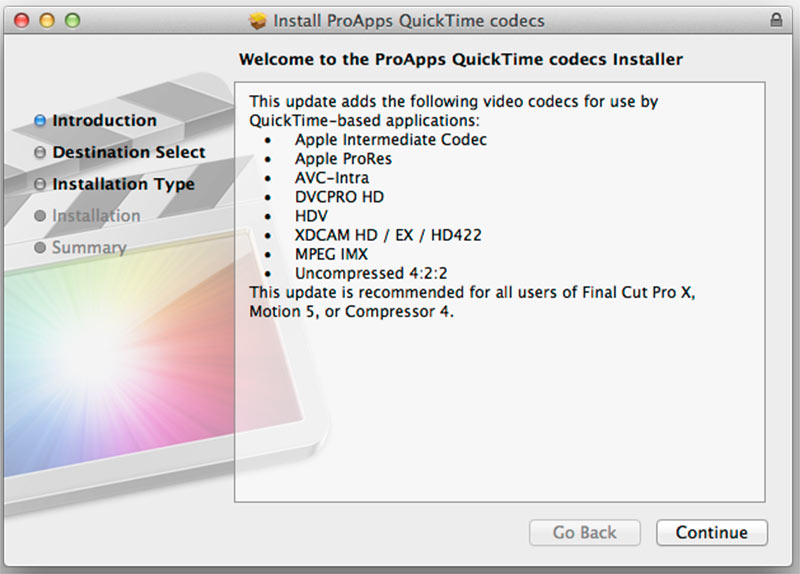This screenshot has width=800, height=574.
Task: Click the bullet beside the Summary step
Action: click(x=40, y=248)
